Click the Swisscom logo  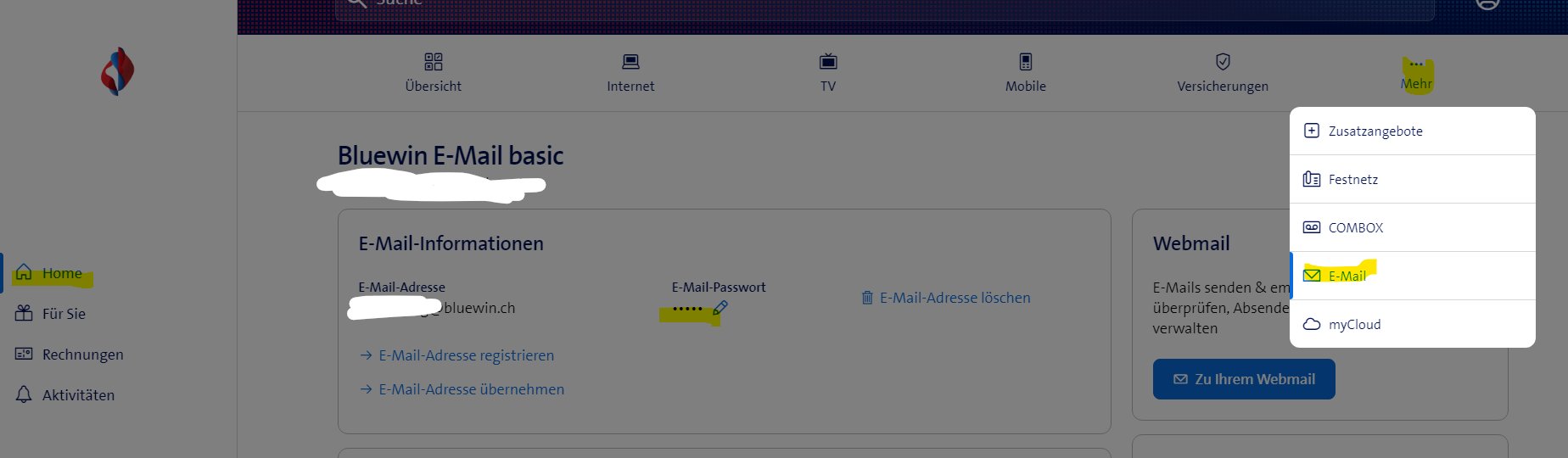[x=117, y=71]
